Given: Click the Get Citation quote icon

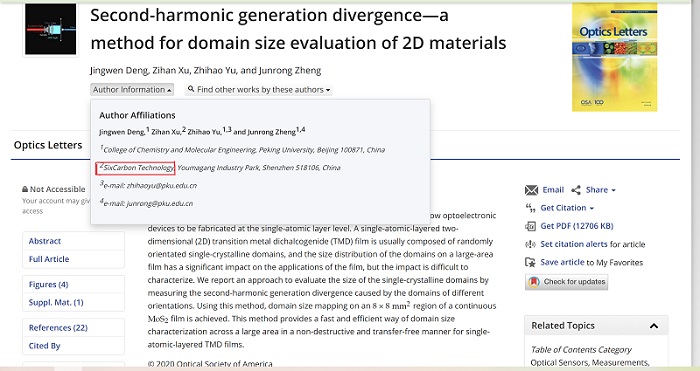Looking at the screenshot, I should (x=530, y=208).
